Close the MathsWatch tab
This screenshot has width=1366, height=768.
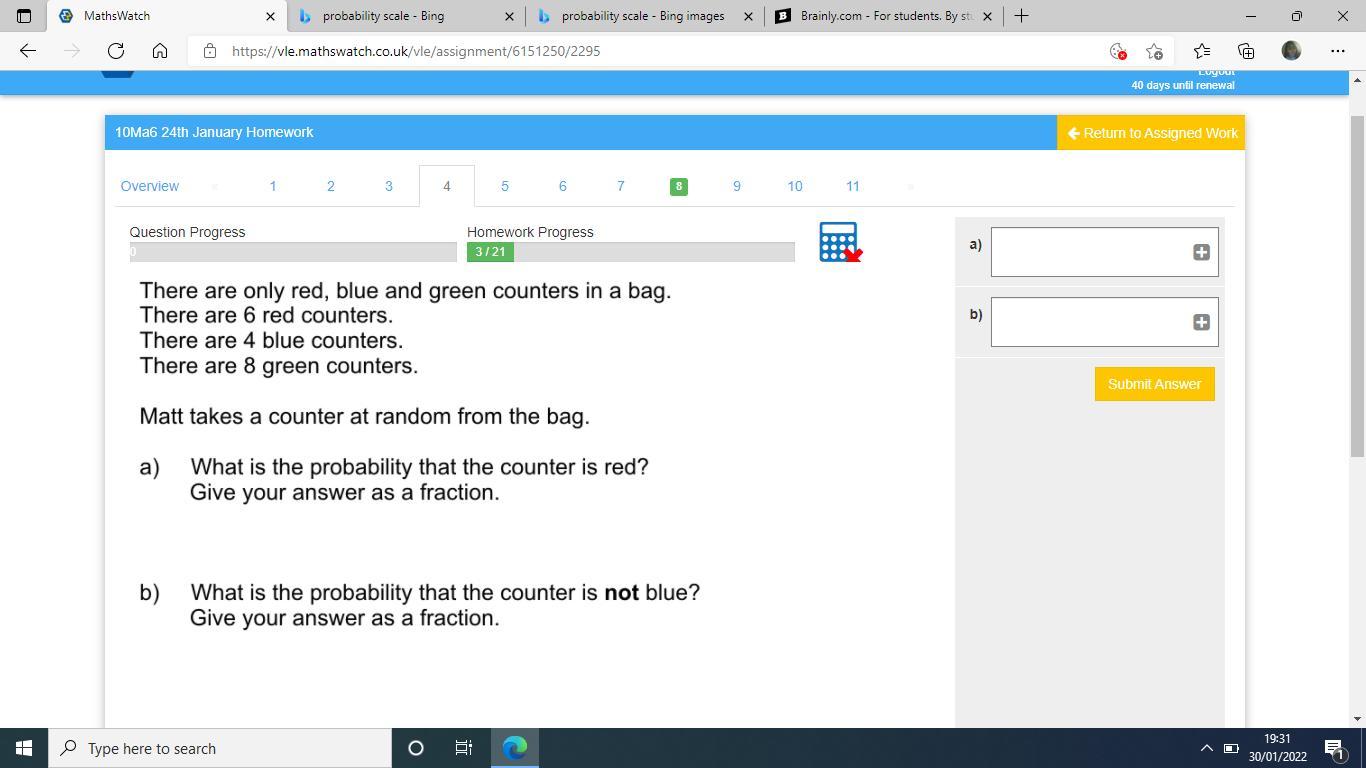point(270,16)
